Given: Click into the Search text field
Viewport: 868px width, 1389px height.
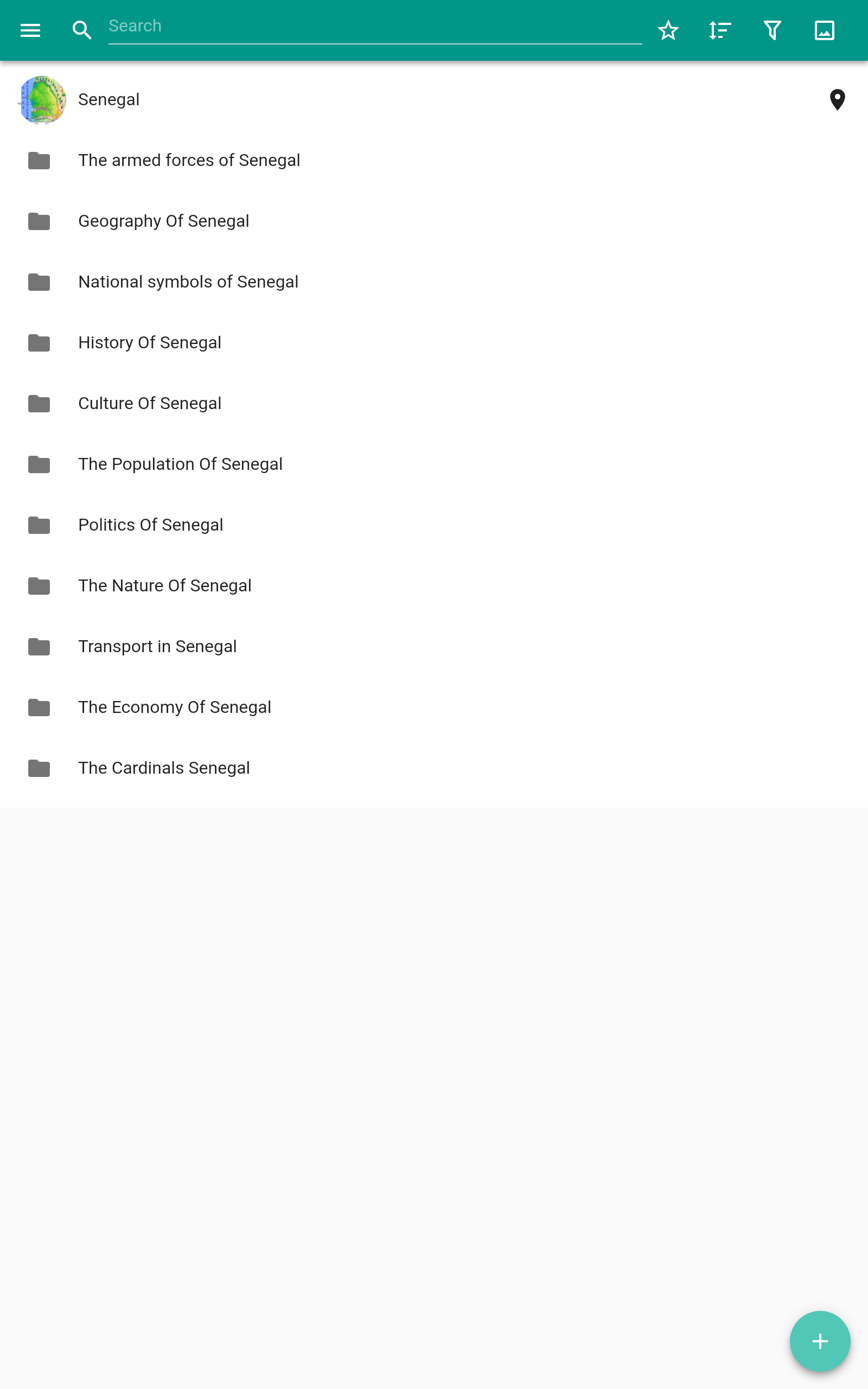Looking at the screenshot, I should [374, 27].
